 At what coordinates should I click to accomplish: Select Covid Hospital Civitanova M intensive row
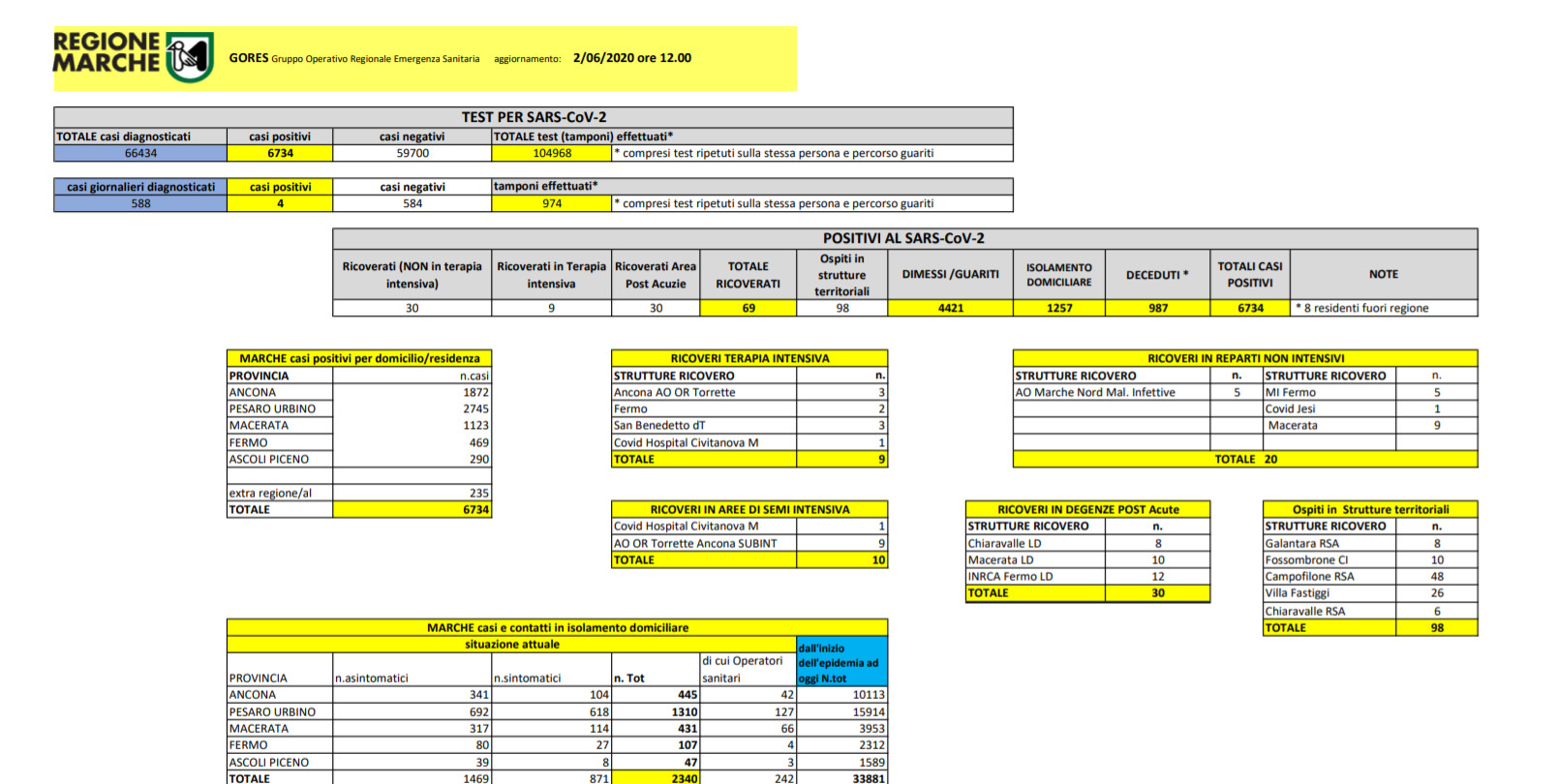[749, 442]
